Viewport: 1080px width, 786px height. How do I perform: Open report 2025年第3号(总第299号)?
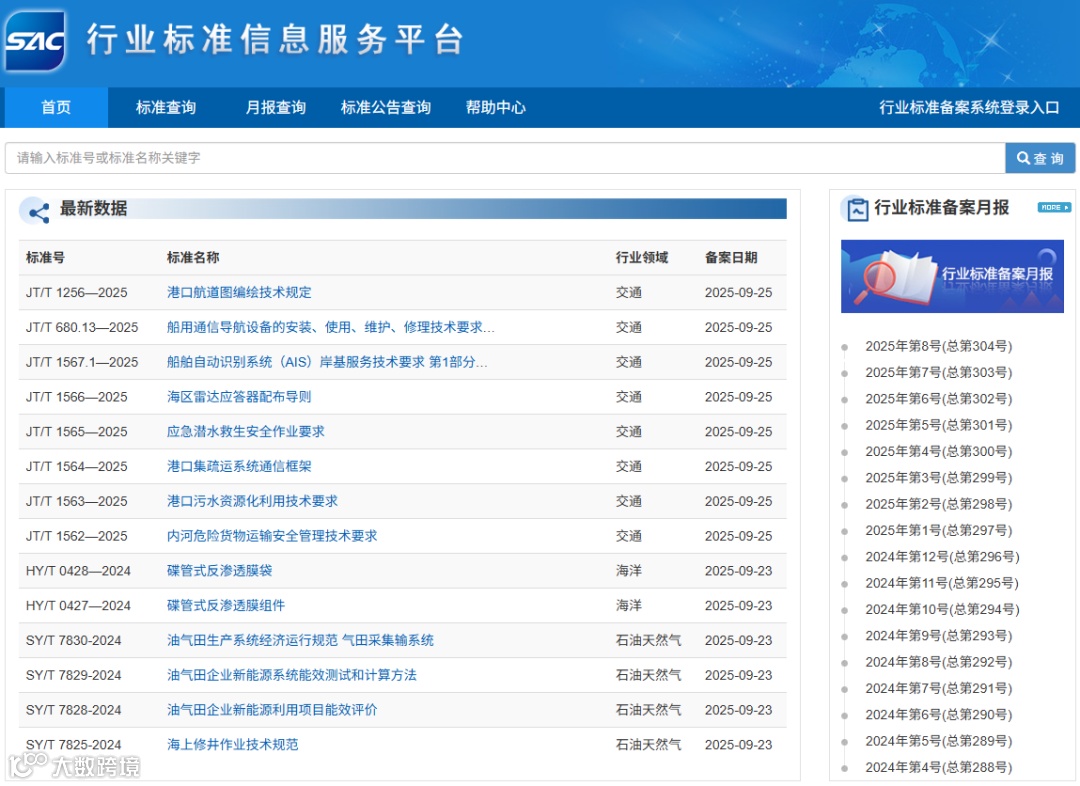(939, 478)
